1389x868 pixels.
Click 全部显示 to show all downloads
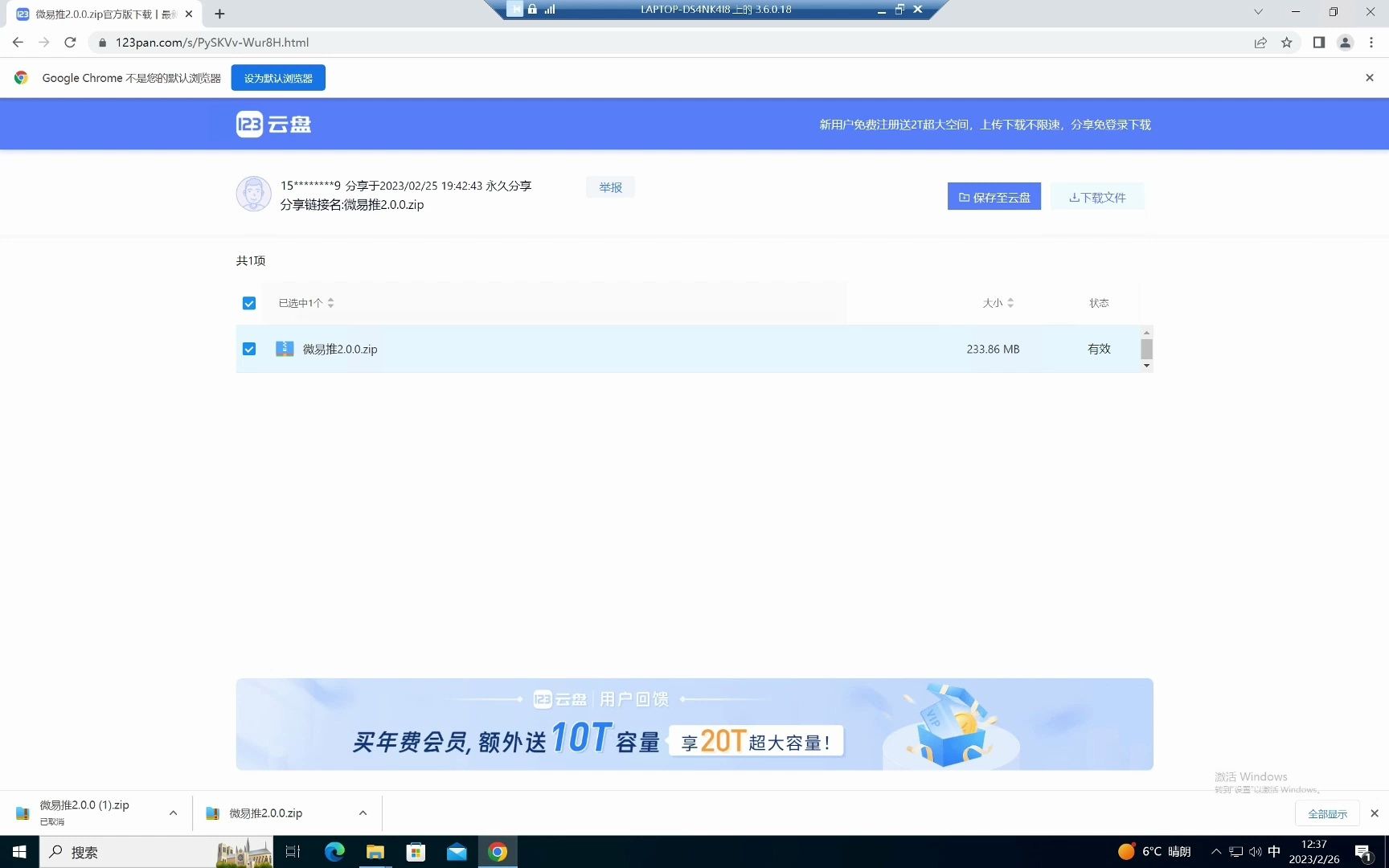tap(1327, 814)
